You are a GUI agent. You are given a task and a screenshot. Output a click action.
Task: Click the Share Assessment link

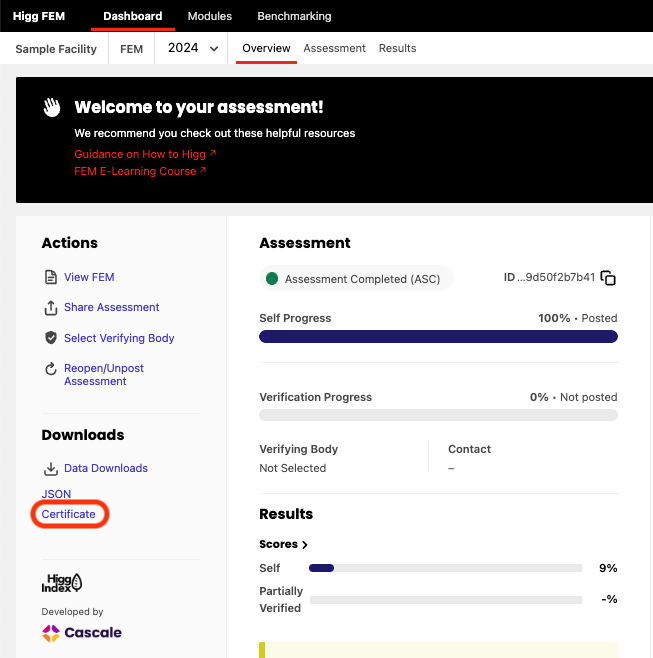pos(111,307)
